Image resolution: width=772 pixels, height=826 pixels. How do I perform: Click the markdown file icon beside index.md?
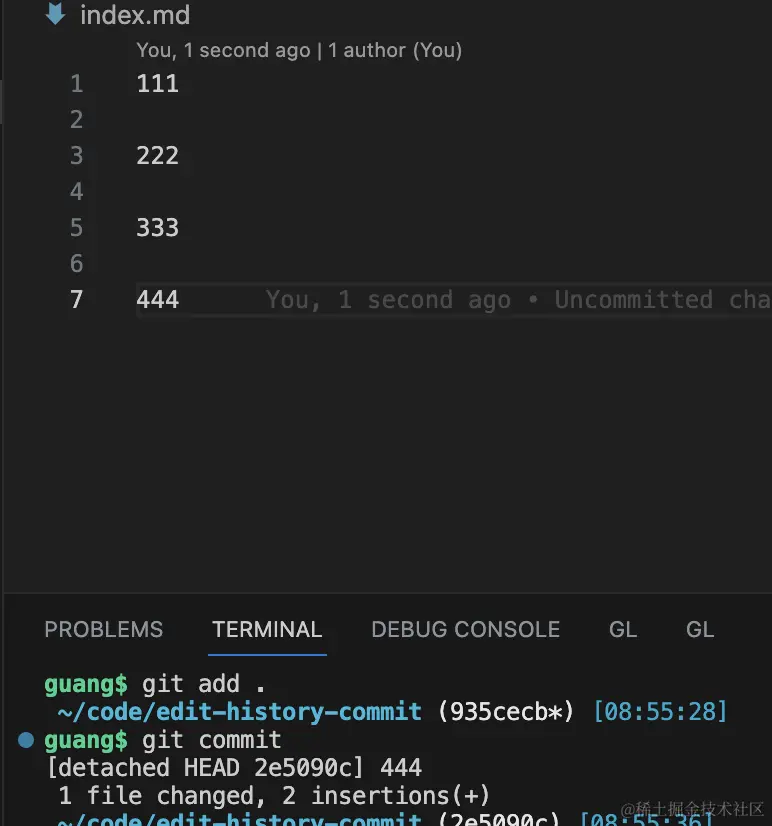[x=55, y=14]
